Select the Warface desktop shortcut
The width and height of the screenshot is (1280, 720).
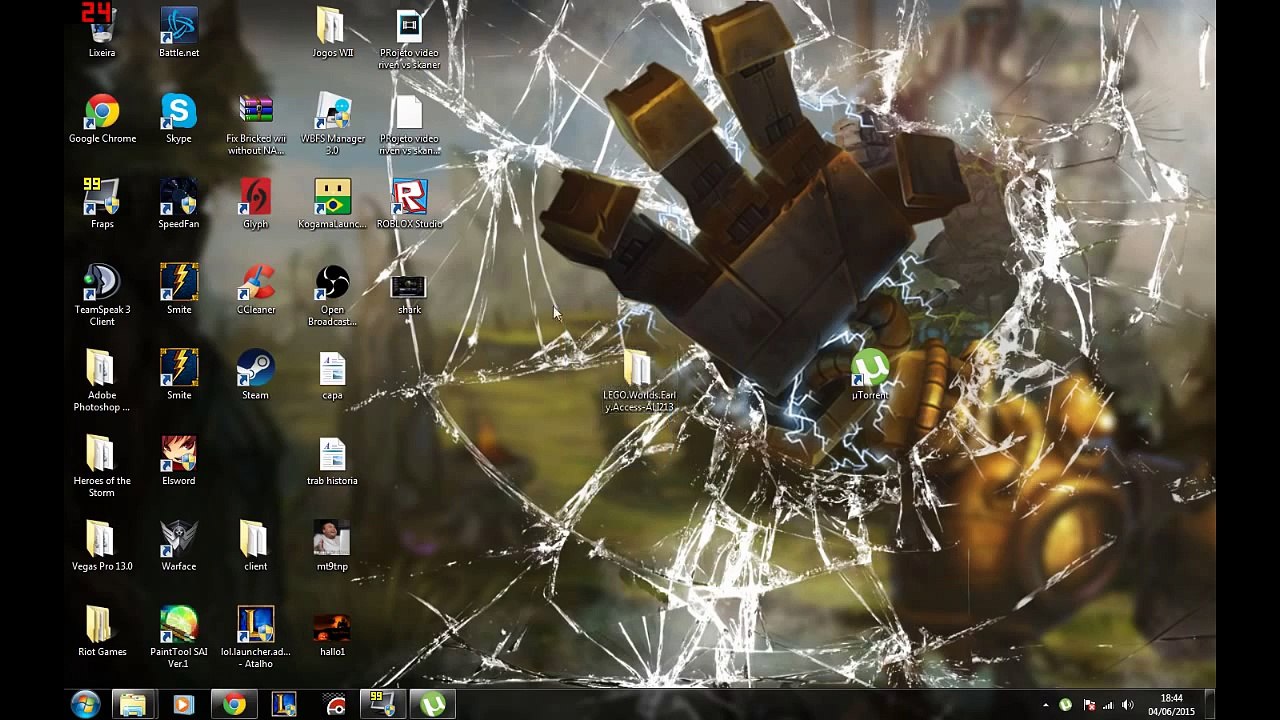pyautogui.click(x=179, y=545)
